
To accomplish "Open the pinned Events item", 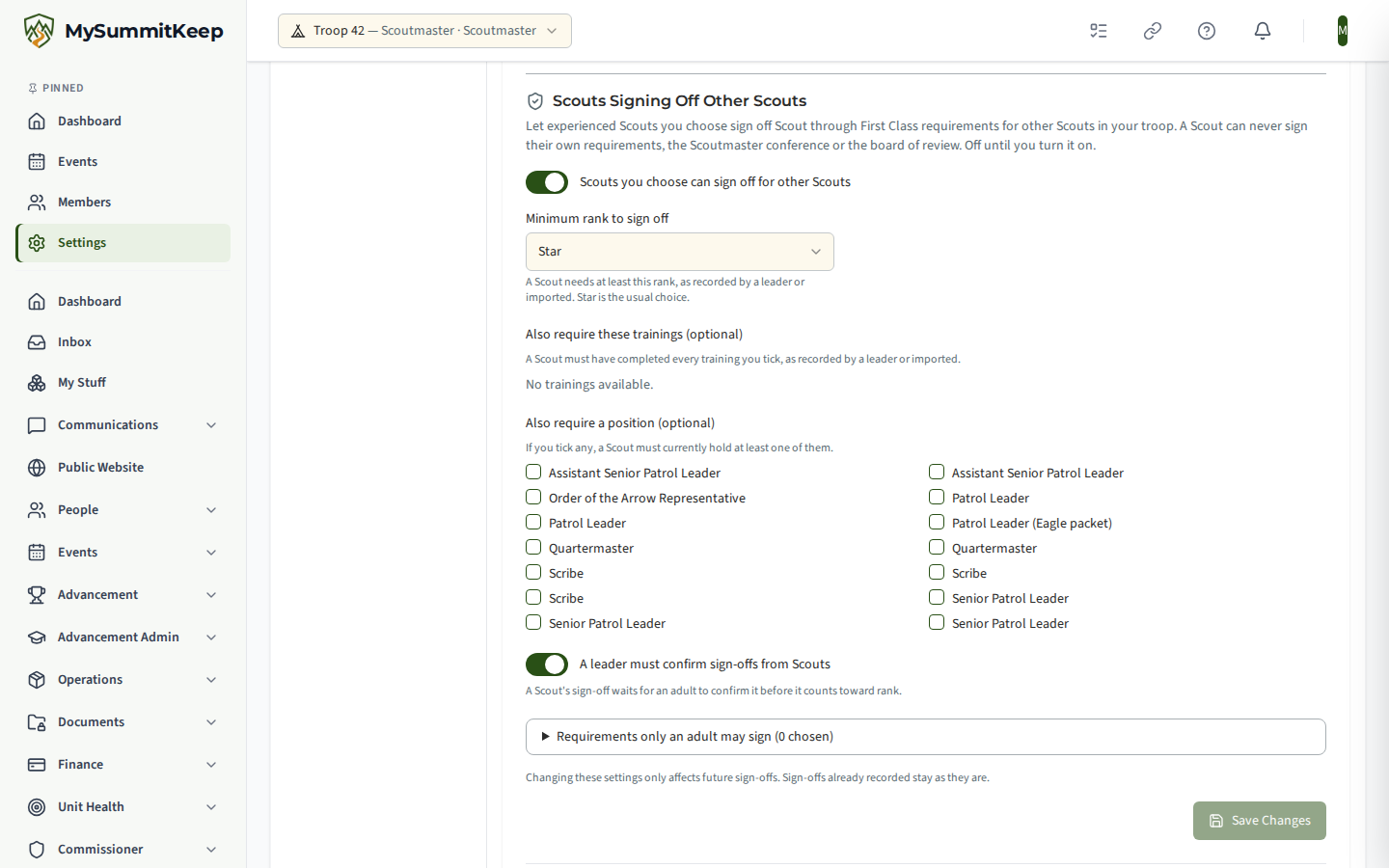I will (123, 162).
